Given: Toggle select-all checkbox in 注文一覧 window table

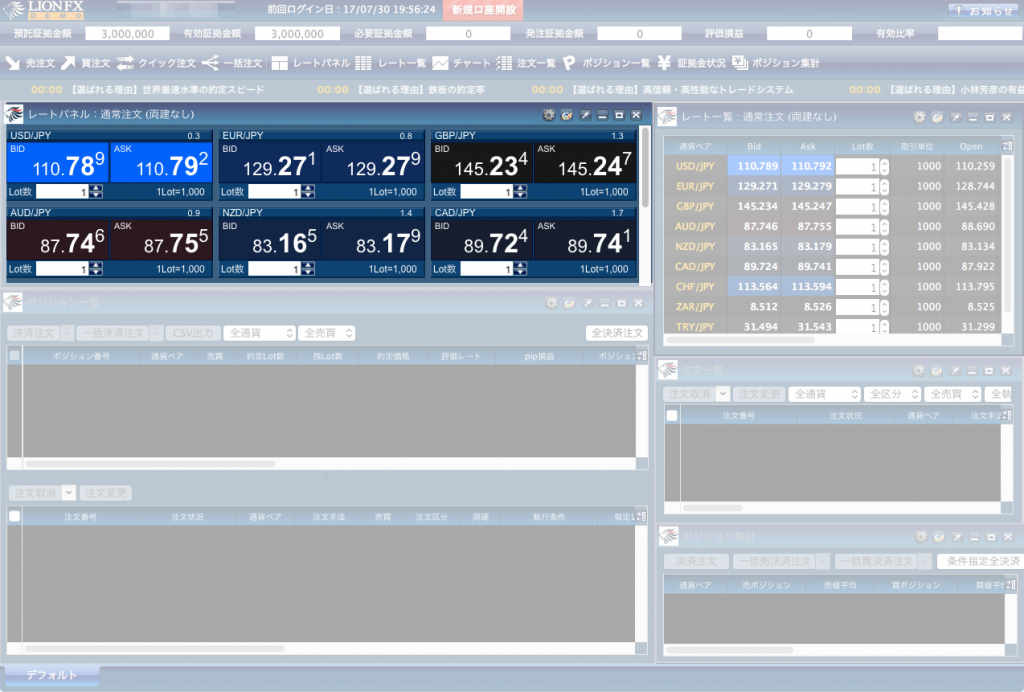Looking at the screenshot, I should click(671, 415).
